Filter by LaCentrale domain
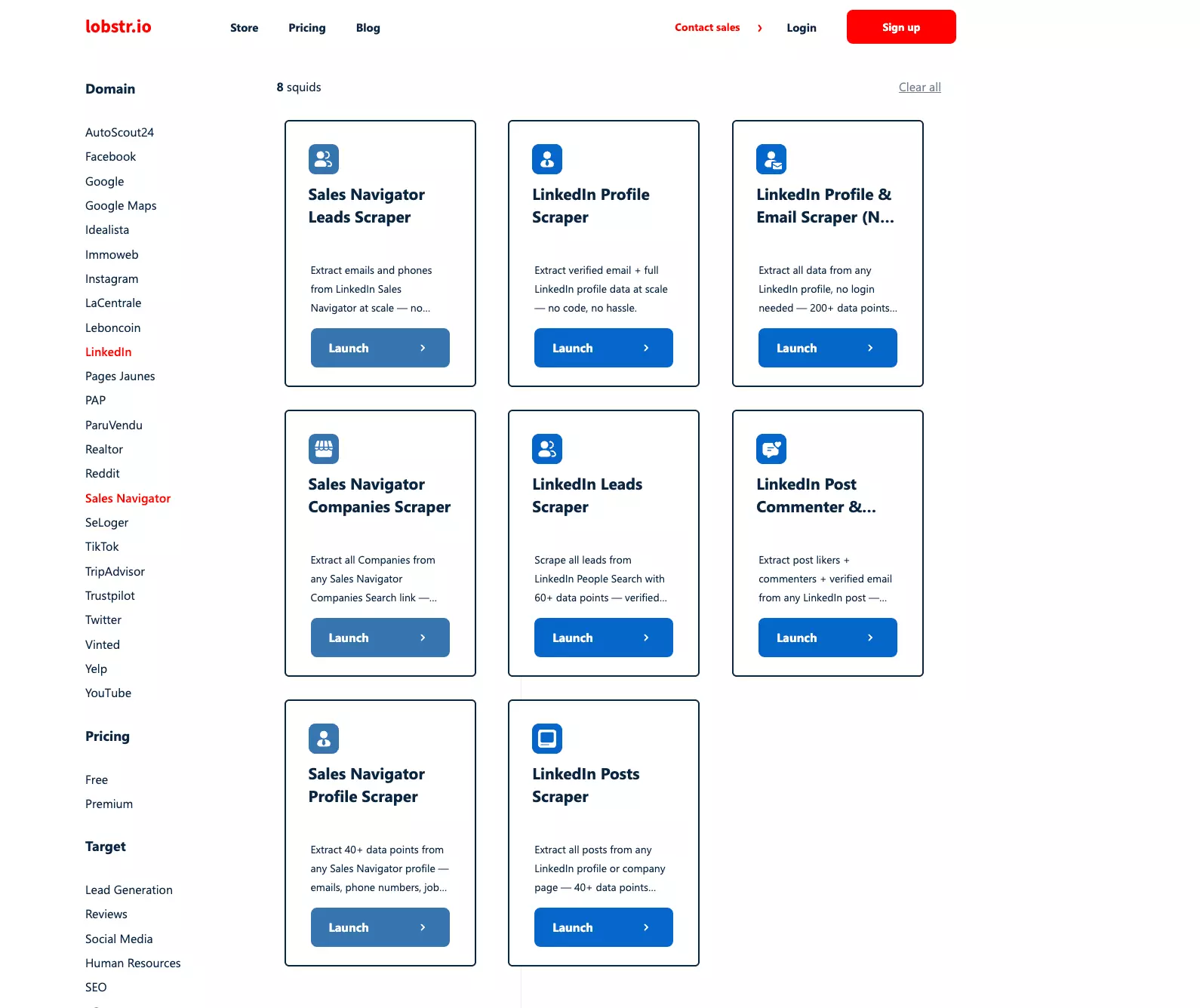1200x1008 pixels. coord(113,303)
